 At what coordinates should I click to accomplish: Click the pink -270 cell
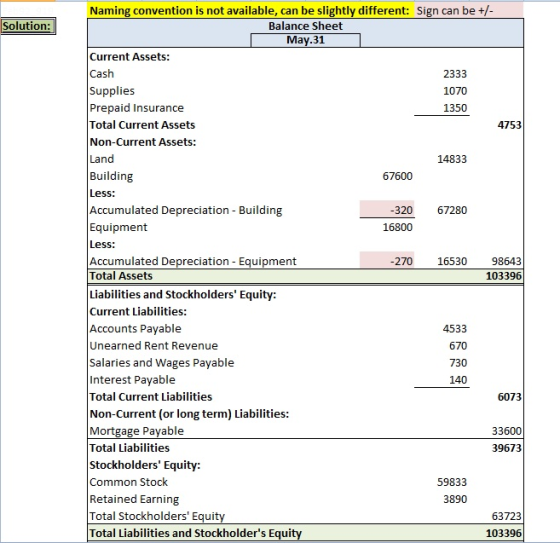(x=387, y=260)
